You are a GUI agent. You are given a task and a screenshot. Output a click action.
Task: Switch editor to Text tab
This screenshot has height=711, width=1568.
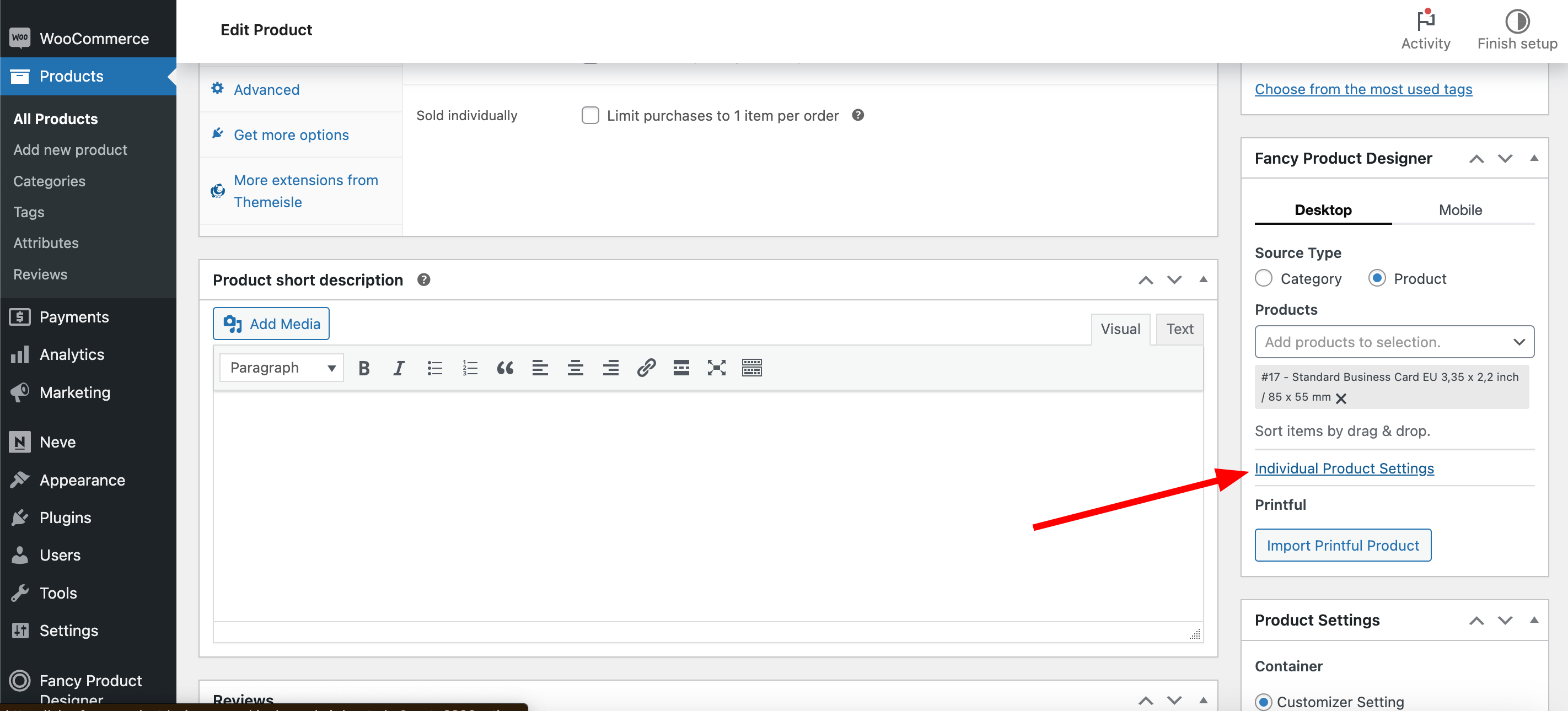[1179, 328]
